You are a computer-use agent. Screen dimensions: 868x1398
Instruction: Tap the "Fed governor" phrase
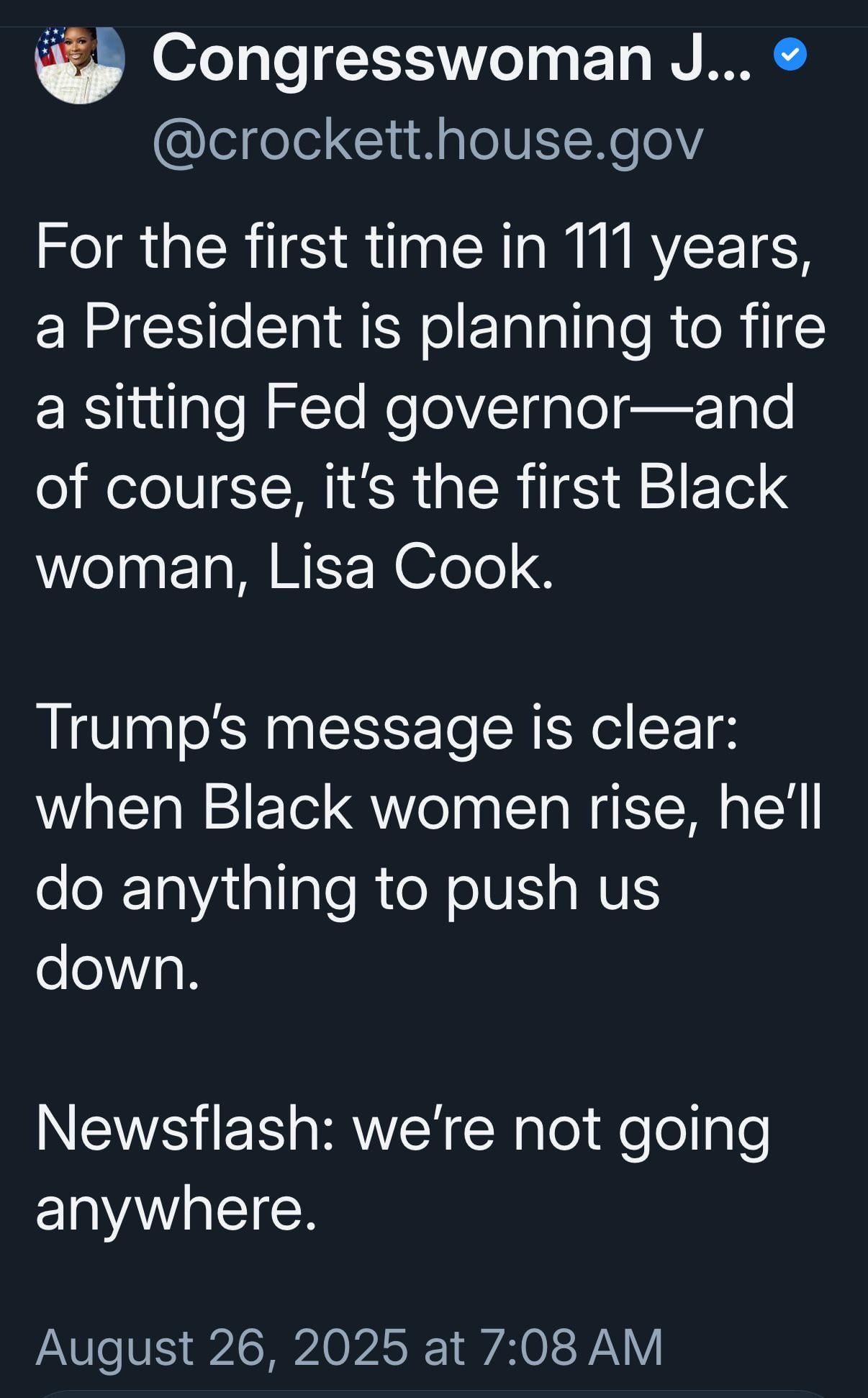click(x=448, y=408)
